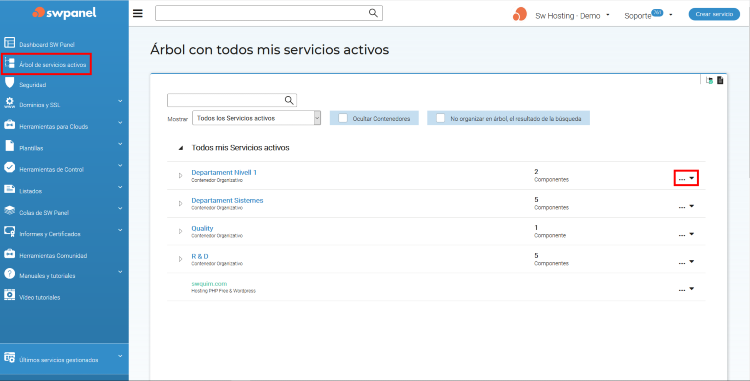
Task: Click the Crear servicio button
Action: pos(714,14)
